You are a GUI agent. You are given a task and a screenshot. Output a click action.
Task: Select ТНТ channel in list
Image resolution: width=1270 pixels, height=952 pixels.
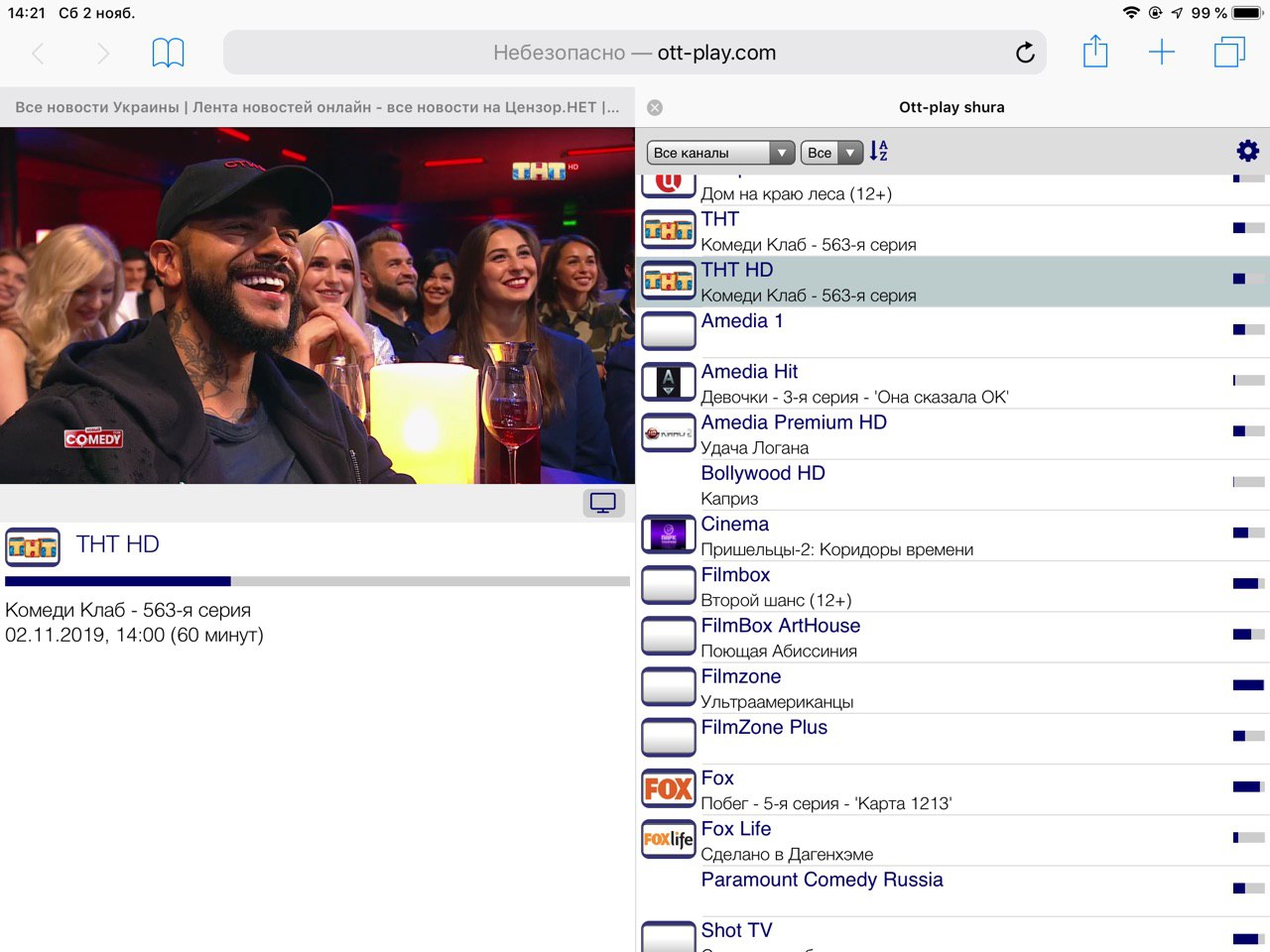952,231
